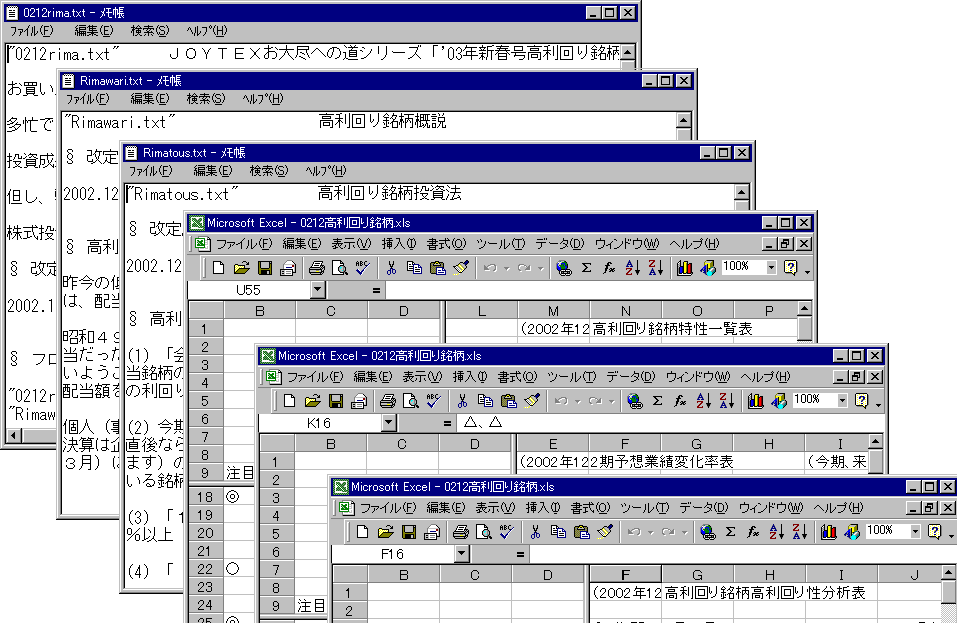Click Cut scissors icon in middle Excel window (cell K16)
Viewport: 957px width, 623px height.
click(462, 401)
